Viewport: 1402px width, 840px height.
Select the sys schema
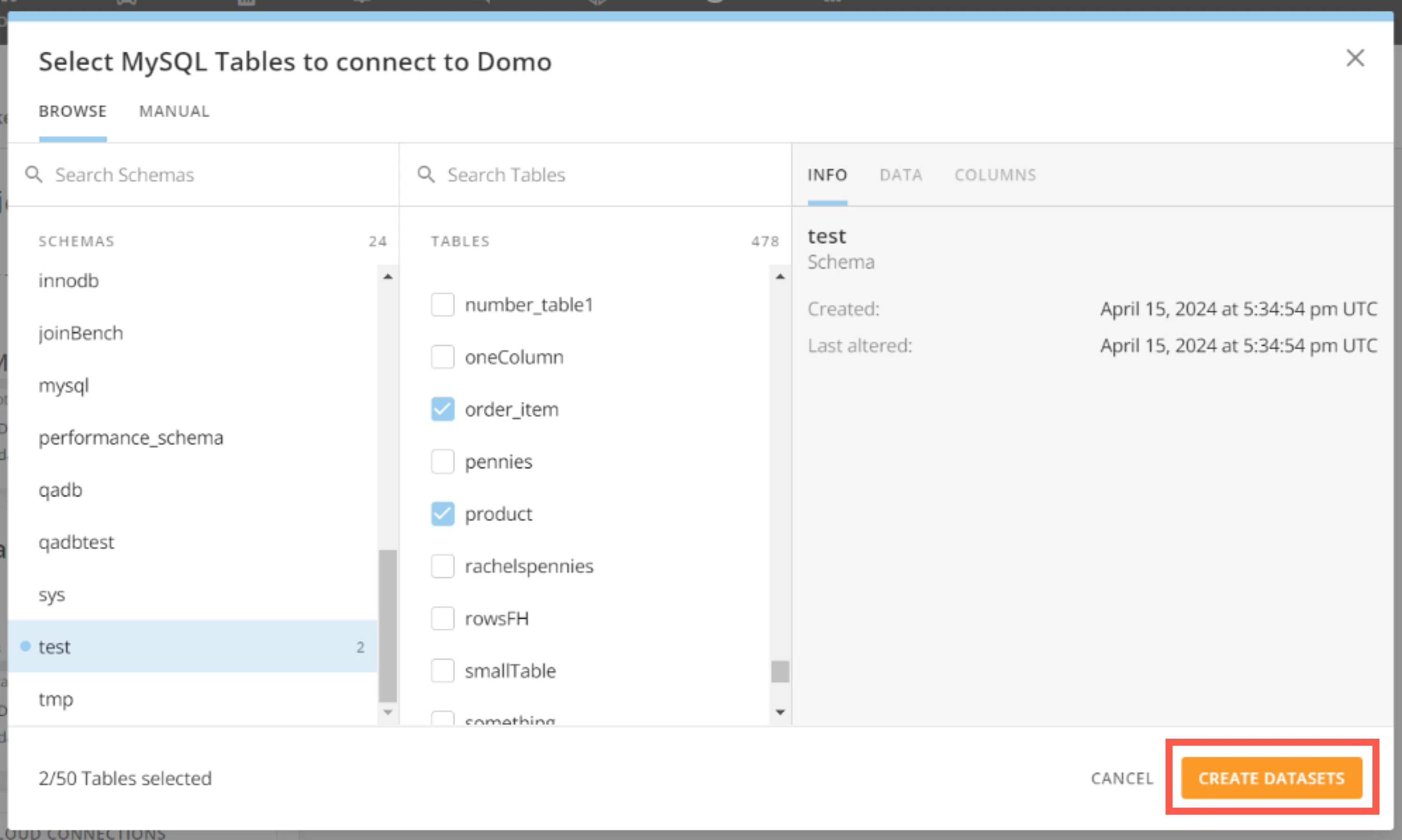coord(192,594)
